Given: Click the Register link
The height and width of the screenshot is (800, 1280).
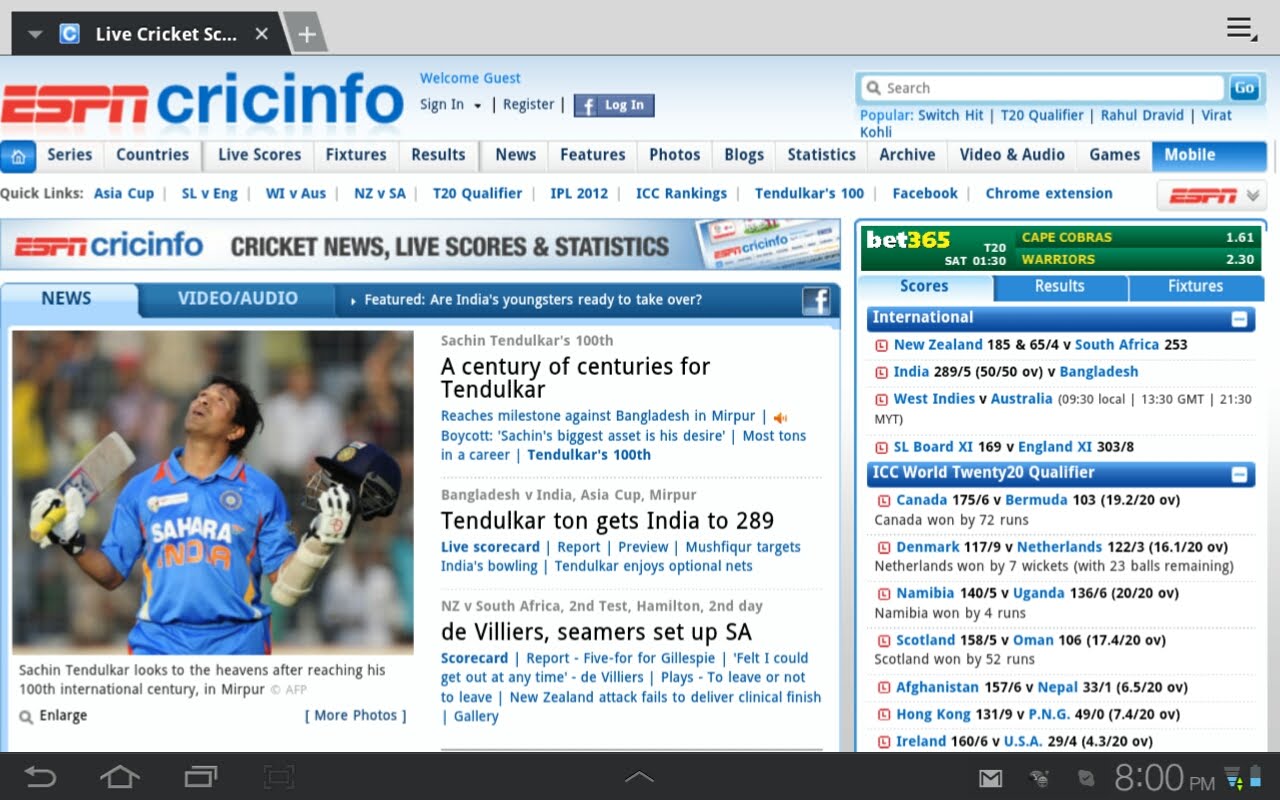Looking at the screenshot, I should [528, 104].
